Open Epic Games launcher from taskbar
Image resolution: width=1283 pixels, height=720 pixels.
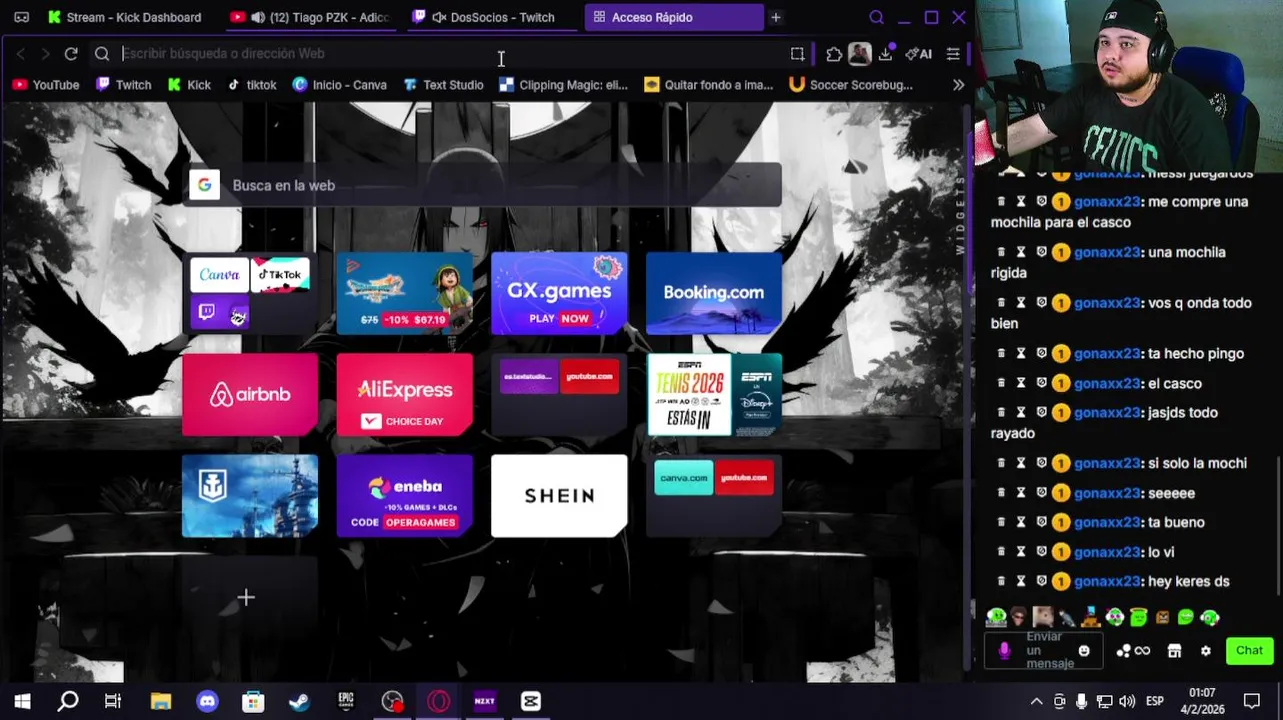click(346, 702)
